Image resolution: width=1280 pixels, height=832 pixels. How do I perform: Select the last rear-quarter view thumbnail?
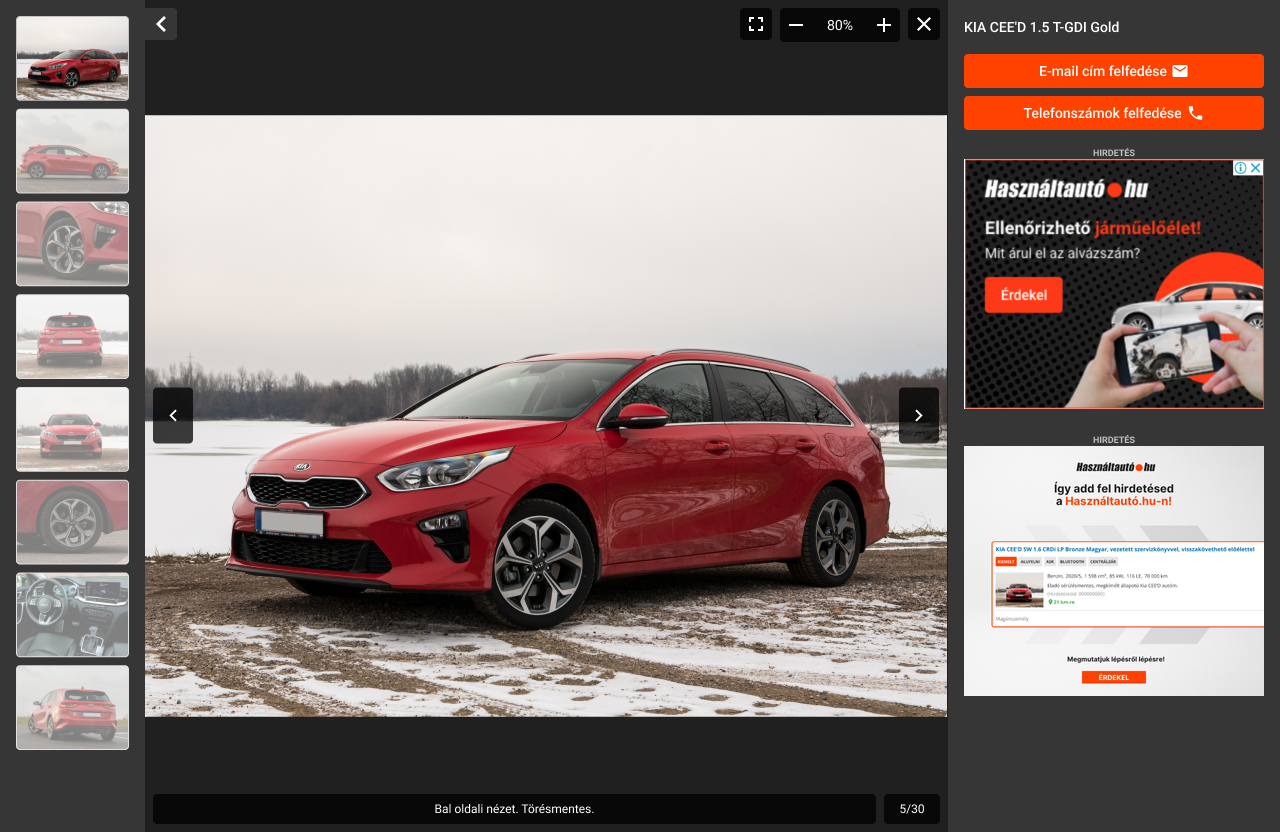[72, 707]
